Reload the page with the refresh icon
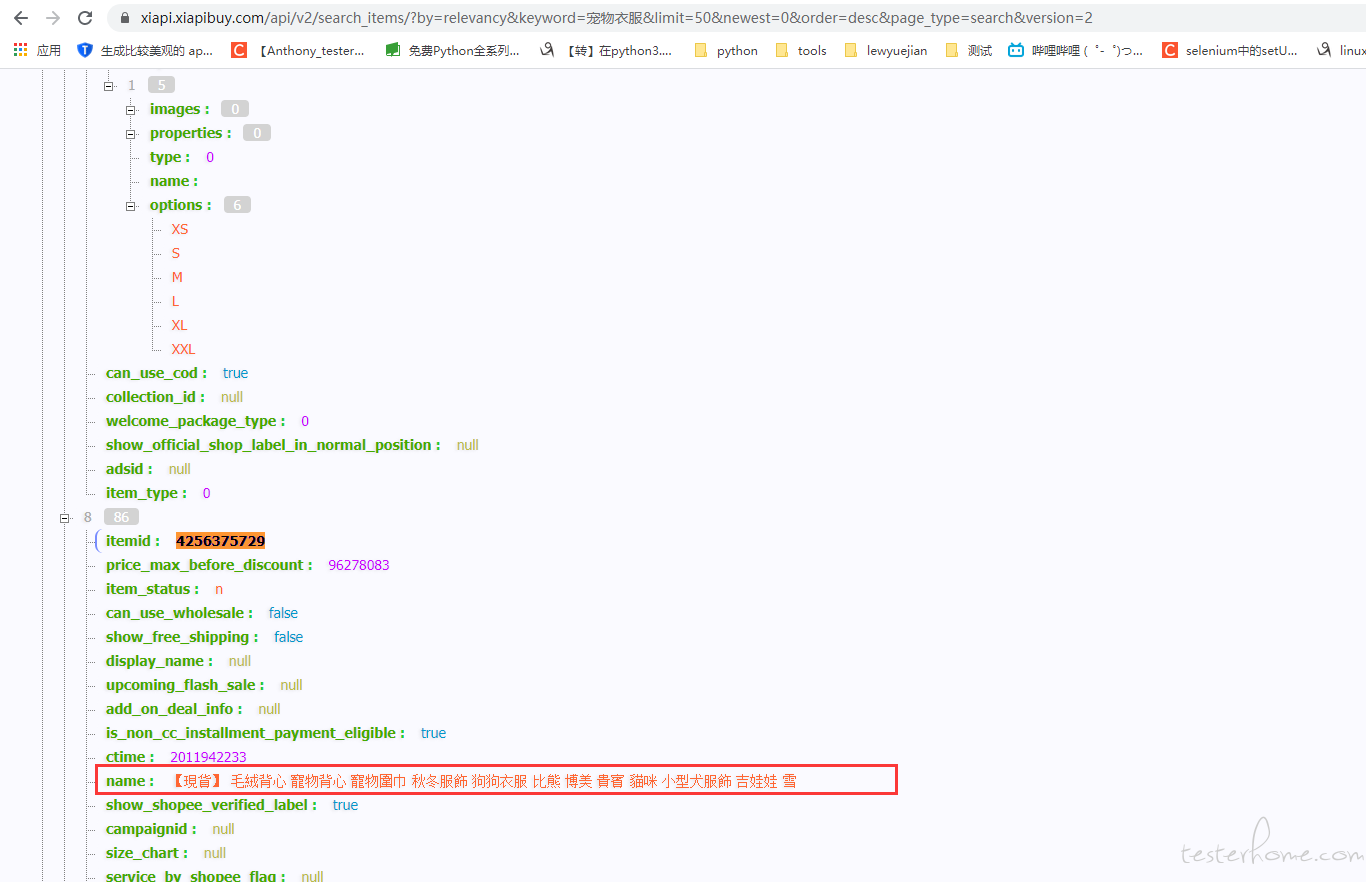Image resolution: width=1366 pixels, height=882 pixels. coord(85,18)
